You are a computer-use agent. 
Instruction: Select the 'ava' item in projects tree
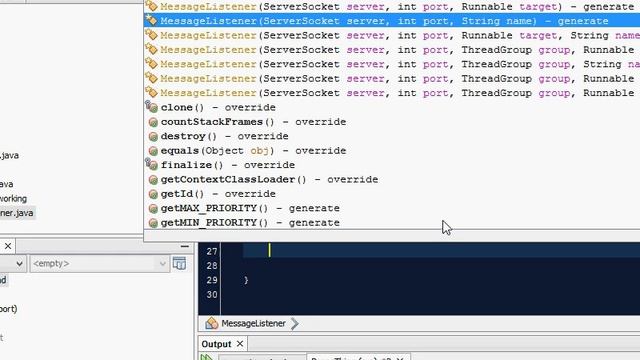point(7,184)
